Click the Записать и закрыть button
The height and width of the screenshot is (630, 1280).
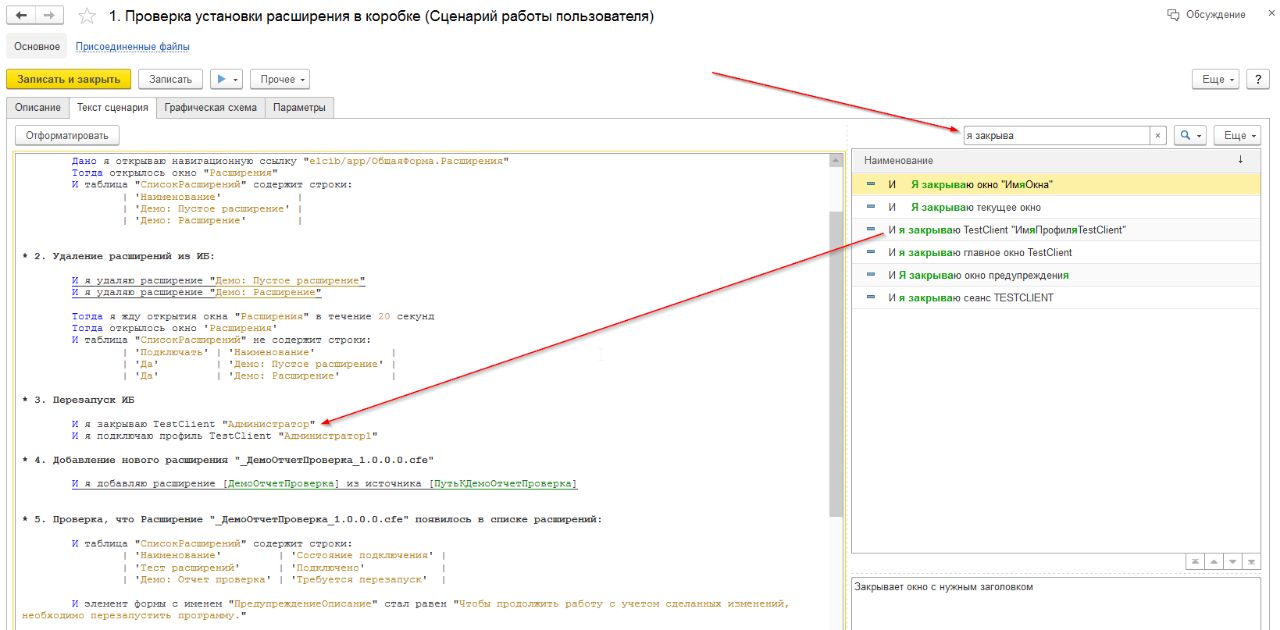[x=69, y=79]
